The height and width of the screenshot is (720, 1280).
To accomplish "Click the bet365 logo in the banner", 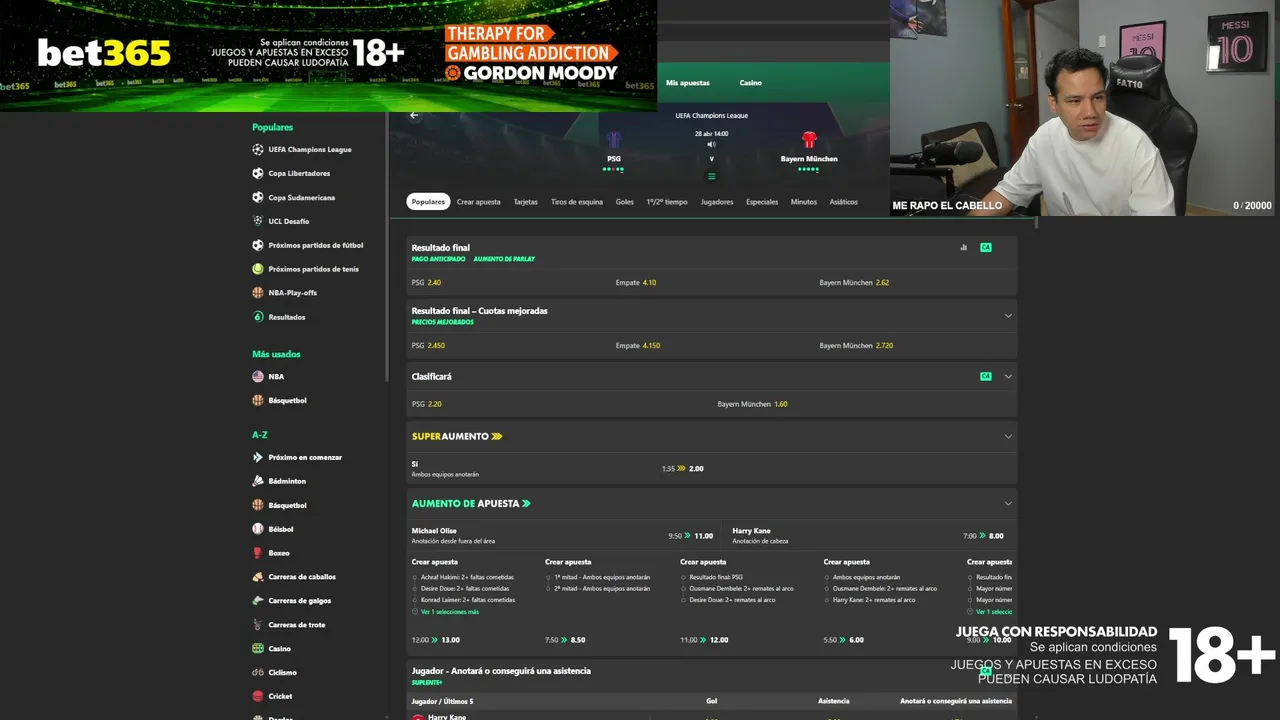I will (104, 53).
